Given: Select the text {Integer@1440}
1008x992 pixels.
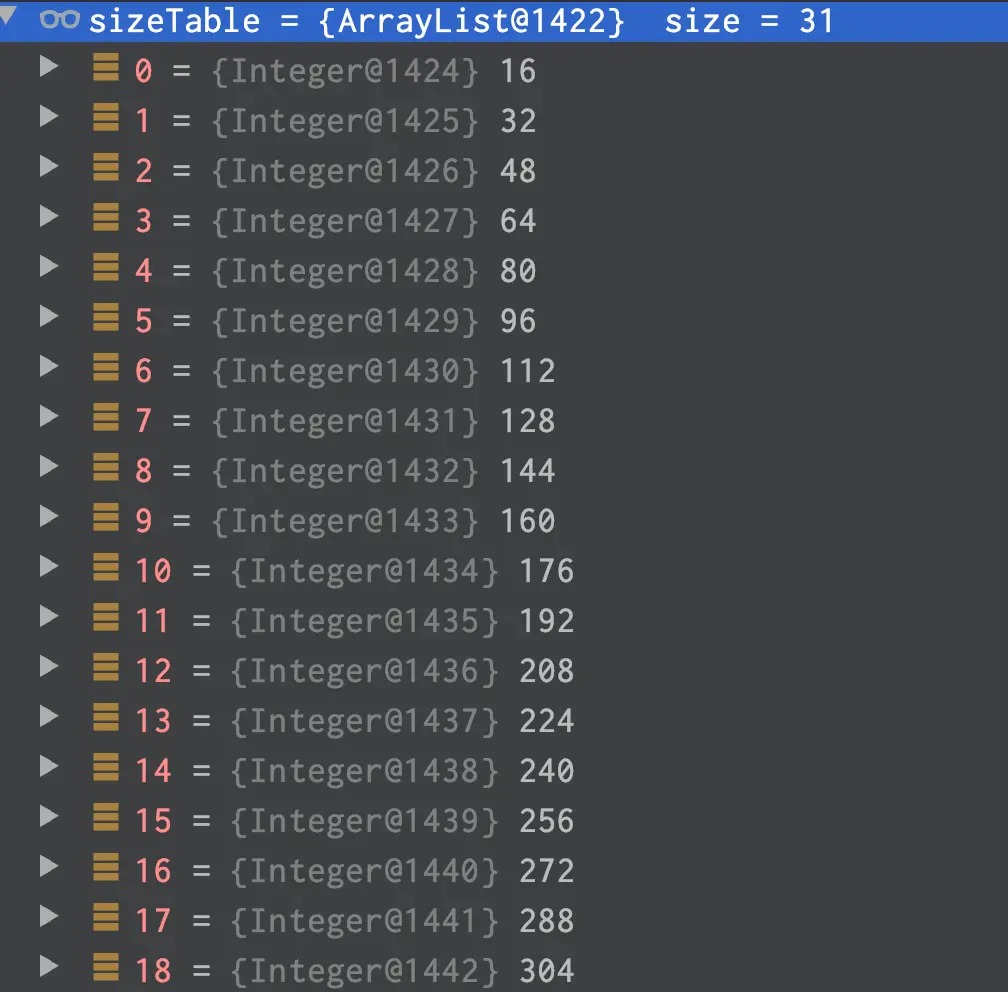Looking at the screenshot, I should [x=364, y=871].
